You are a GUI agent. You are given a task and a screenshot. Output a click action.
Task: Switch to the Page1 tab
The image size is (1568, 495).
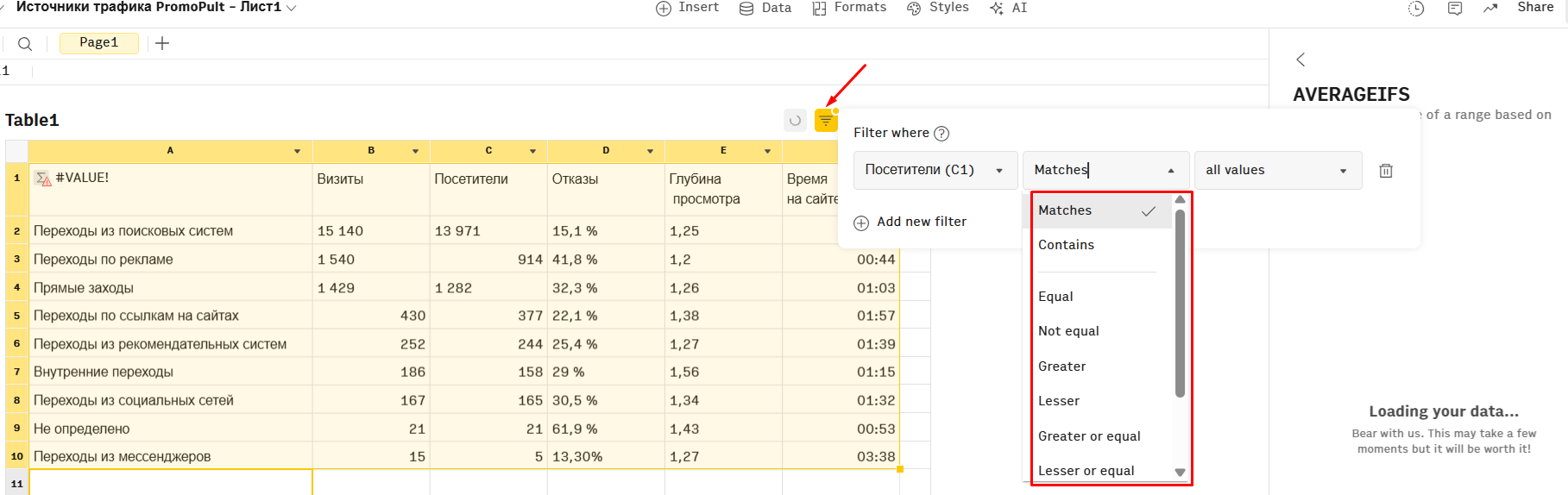coord(98,43)
